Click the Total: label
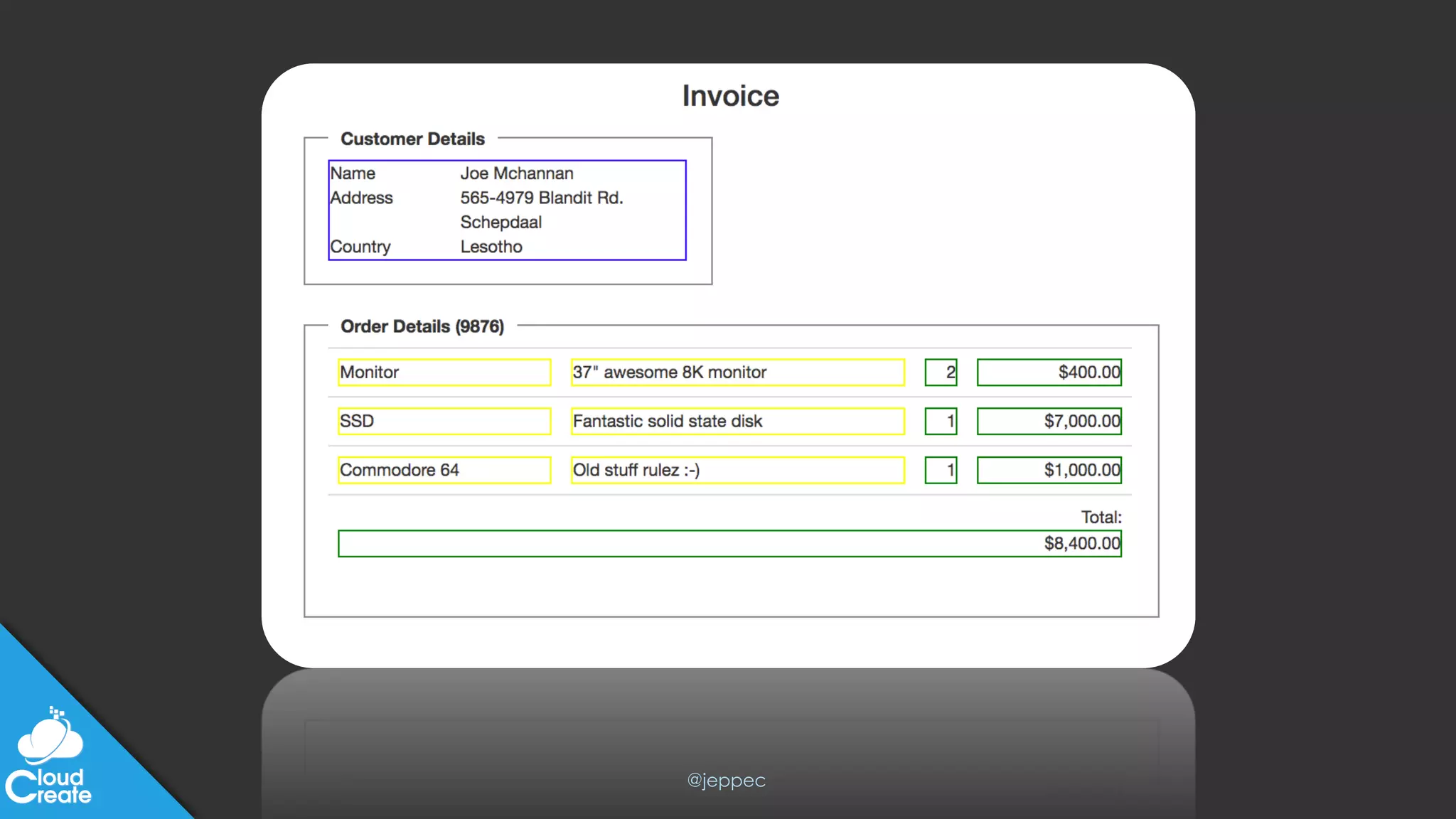The image size is (1456, 819). 1101,518
